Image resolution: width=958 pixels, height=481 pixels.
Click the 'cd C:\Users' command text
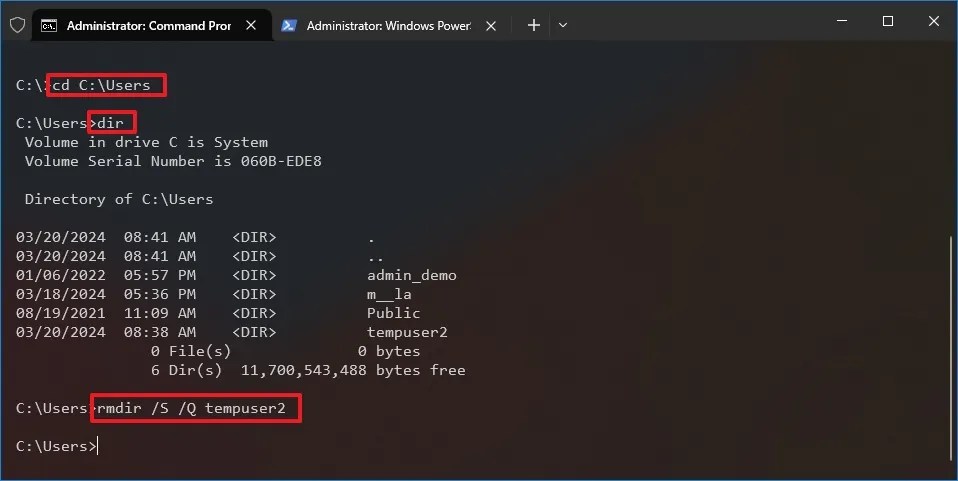tap(101, 86)
